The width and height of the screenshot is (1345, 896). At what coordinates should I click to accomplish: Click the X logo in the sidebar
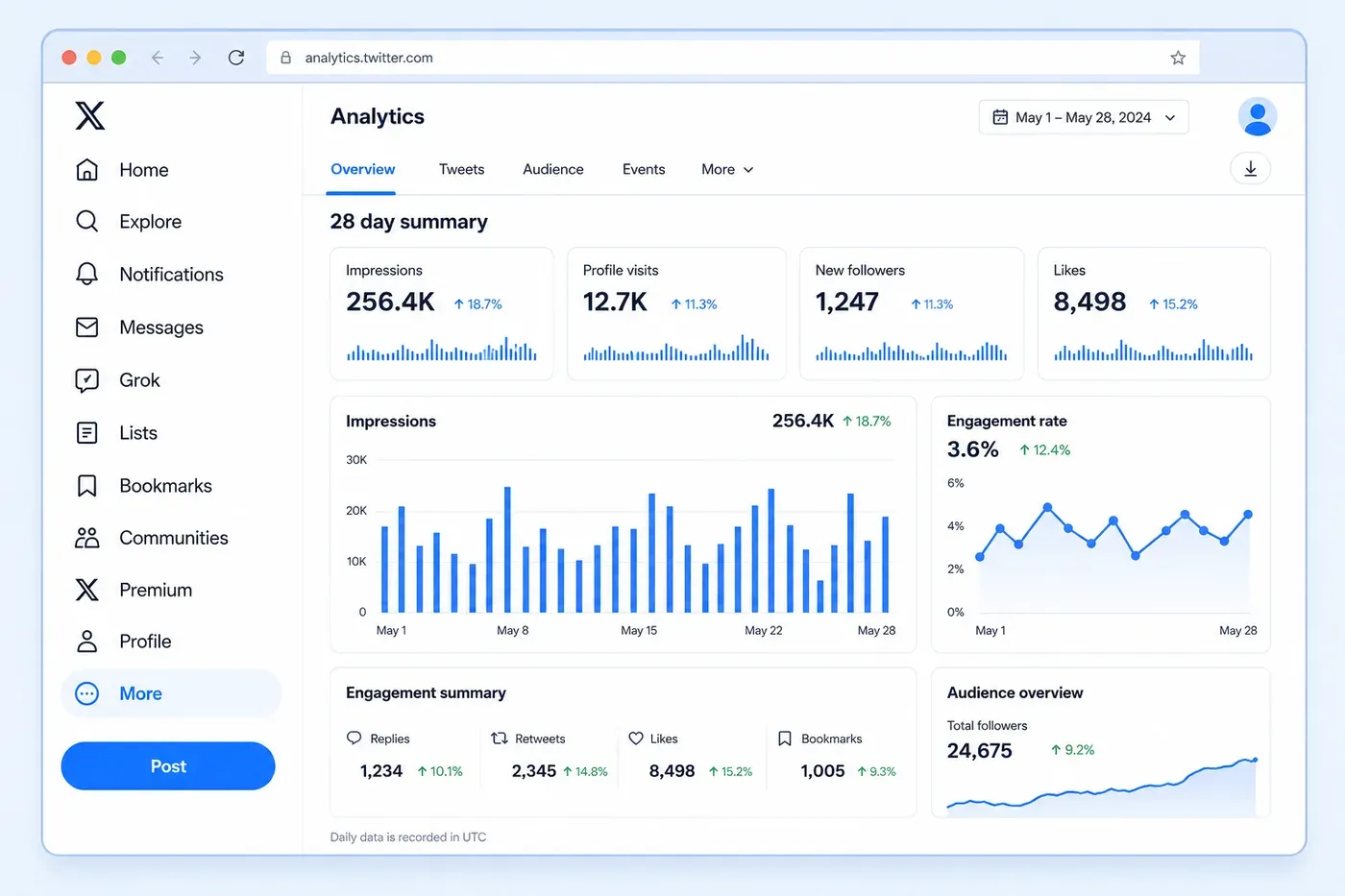point(89,116)
